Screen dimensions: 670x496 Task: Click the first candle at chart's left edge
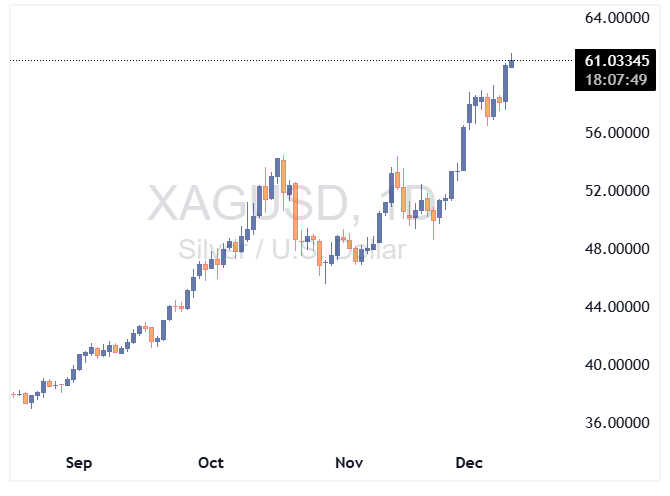click(x=14, y=395)
